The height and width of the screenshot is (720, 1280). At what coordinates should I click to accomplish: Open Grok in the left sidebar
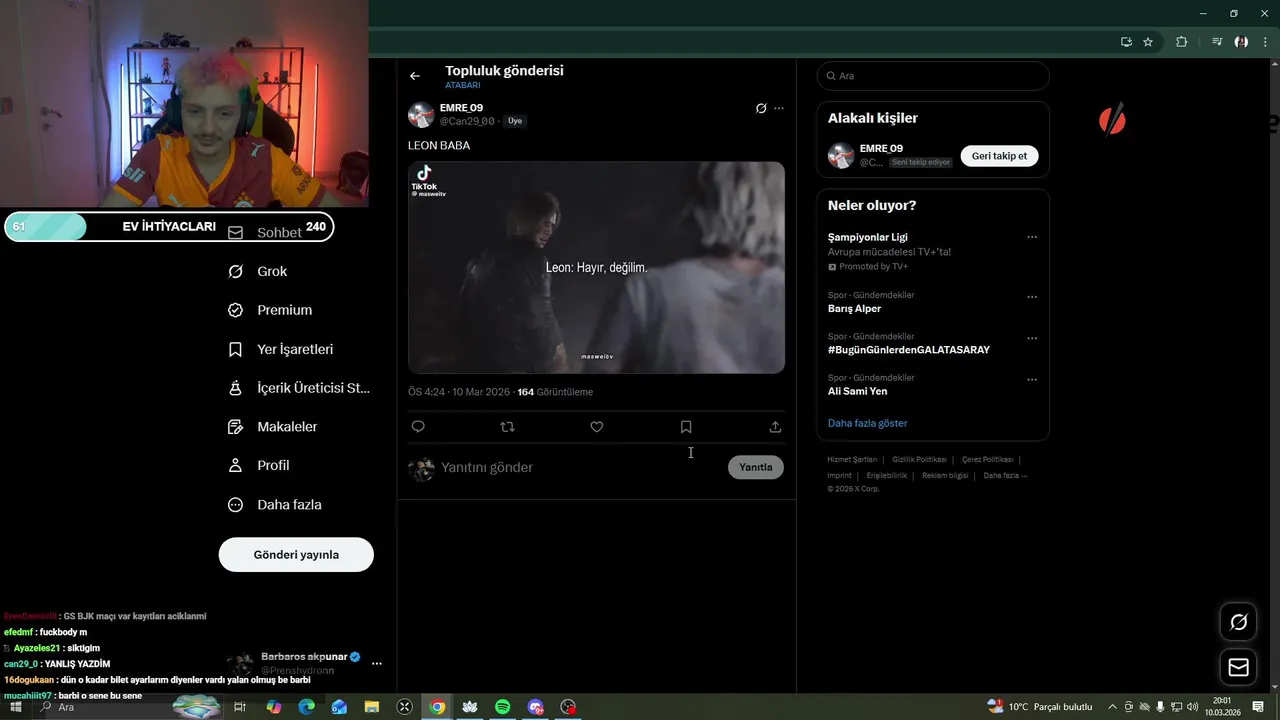258,271
